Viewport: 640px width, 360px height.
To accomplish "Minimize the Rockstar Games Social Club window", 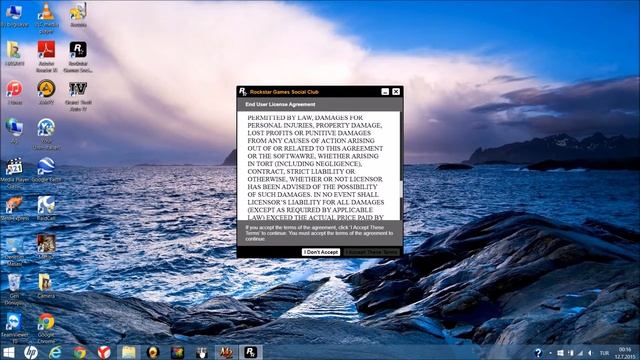I will [x=385, y=92].
